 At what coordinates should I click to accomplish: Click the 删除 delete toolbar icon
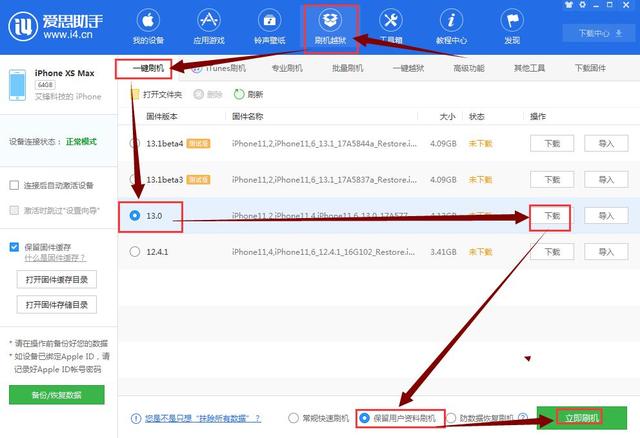point(198,94)
